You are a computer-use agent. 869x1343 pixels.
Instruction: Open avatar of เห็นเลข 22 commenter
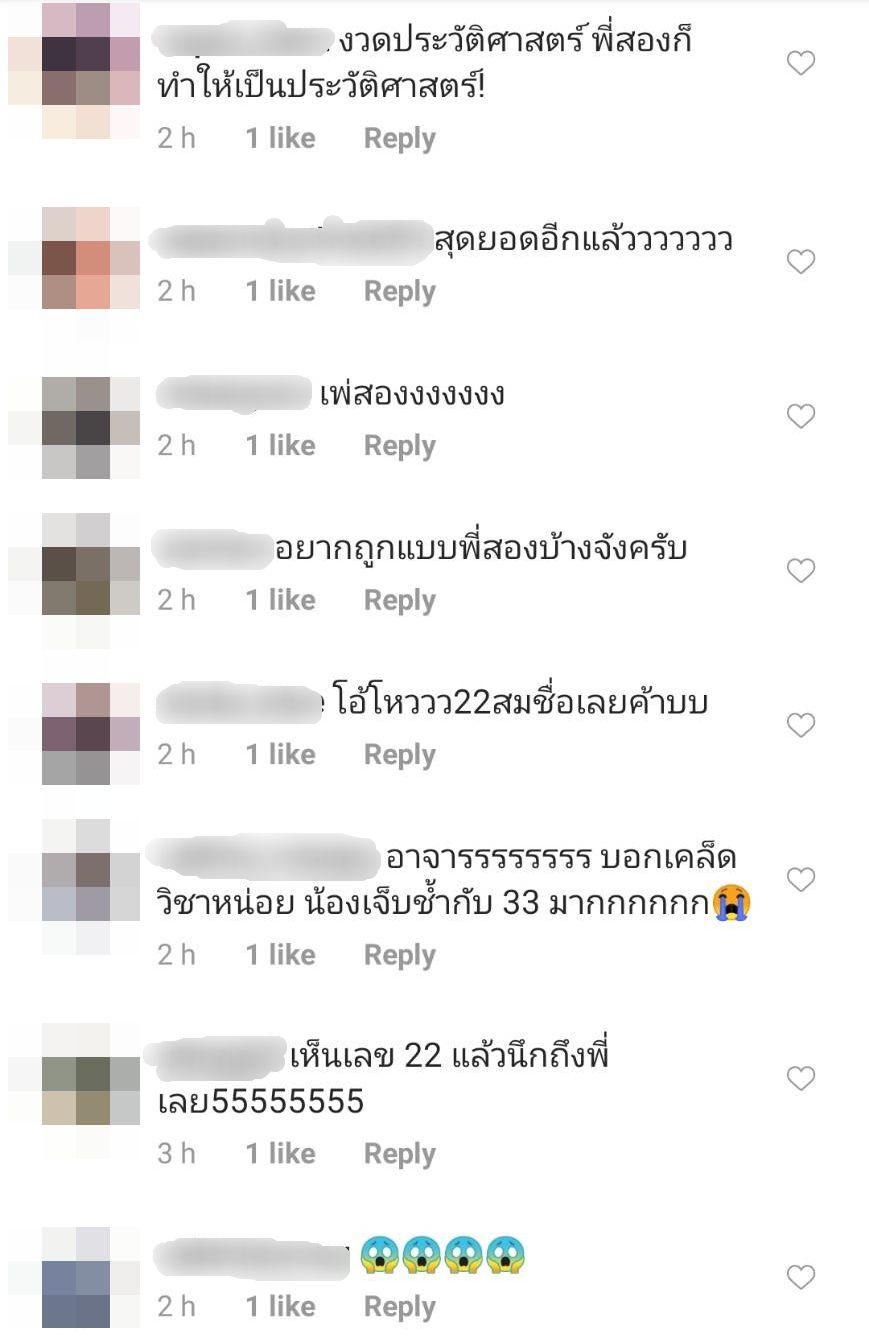(x=75, y=1075)
